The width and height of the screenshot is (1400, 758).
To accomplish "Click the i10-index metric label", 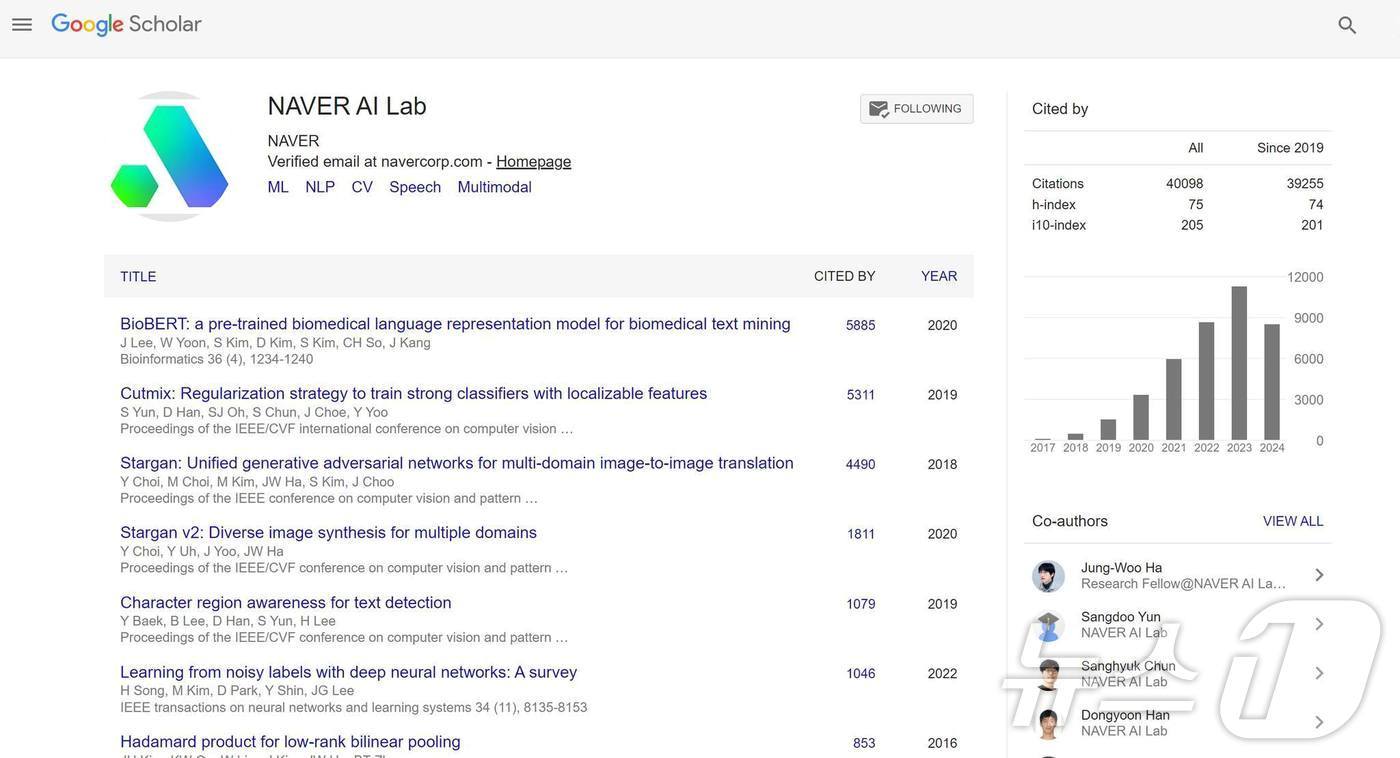I will [x=1059, y=225].
